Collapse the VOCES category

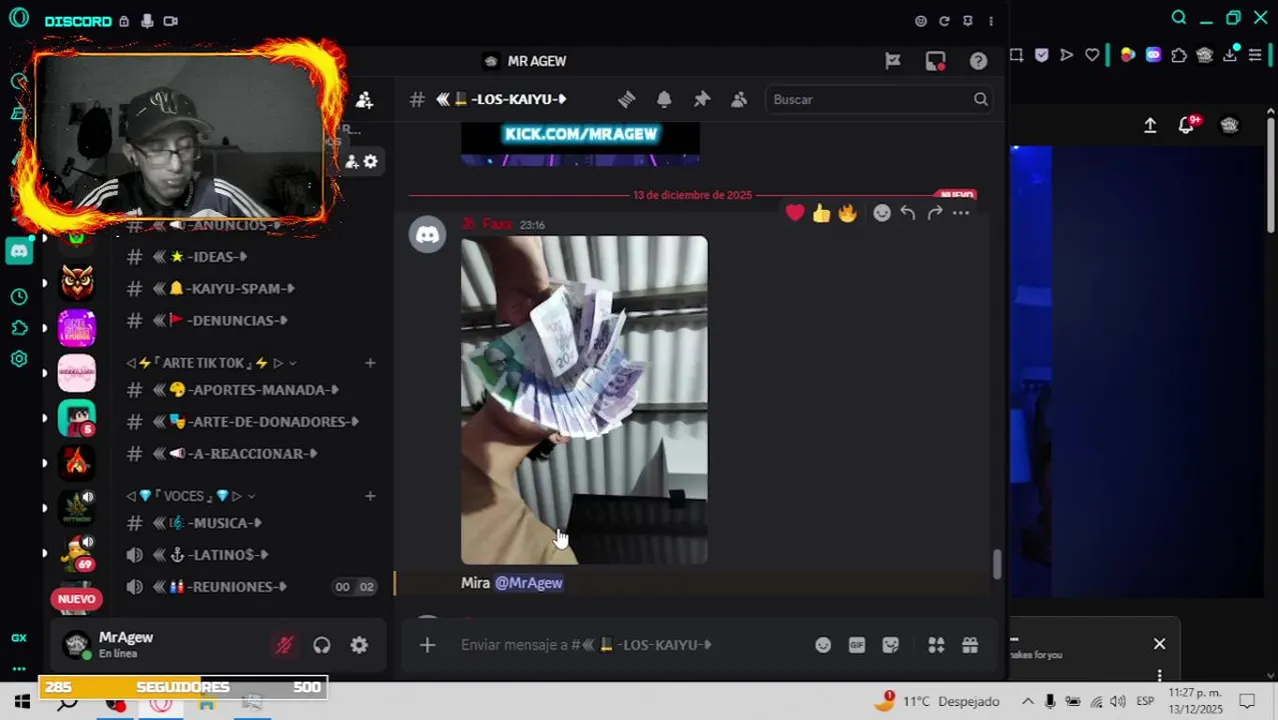191,496
